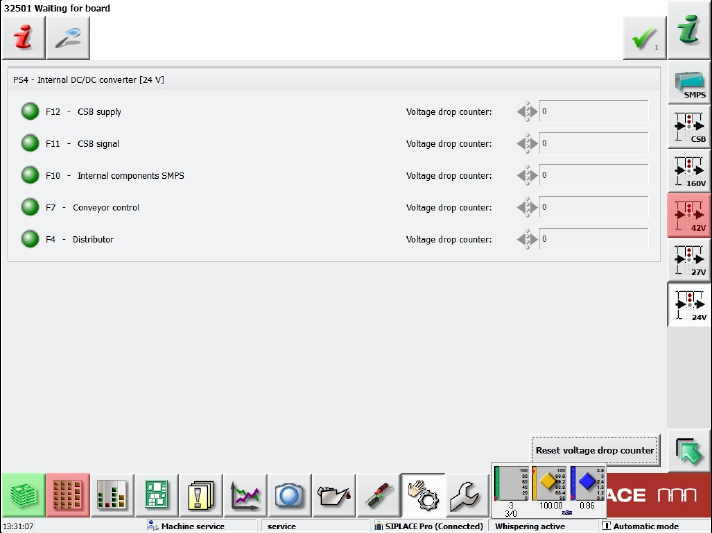The height and width of the screenshot is (533, 712).
Task: Click F12 voltage drop counter field
Action: point(593,111)
